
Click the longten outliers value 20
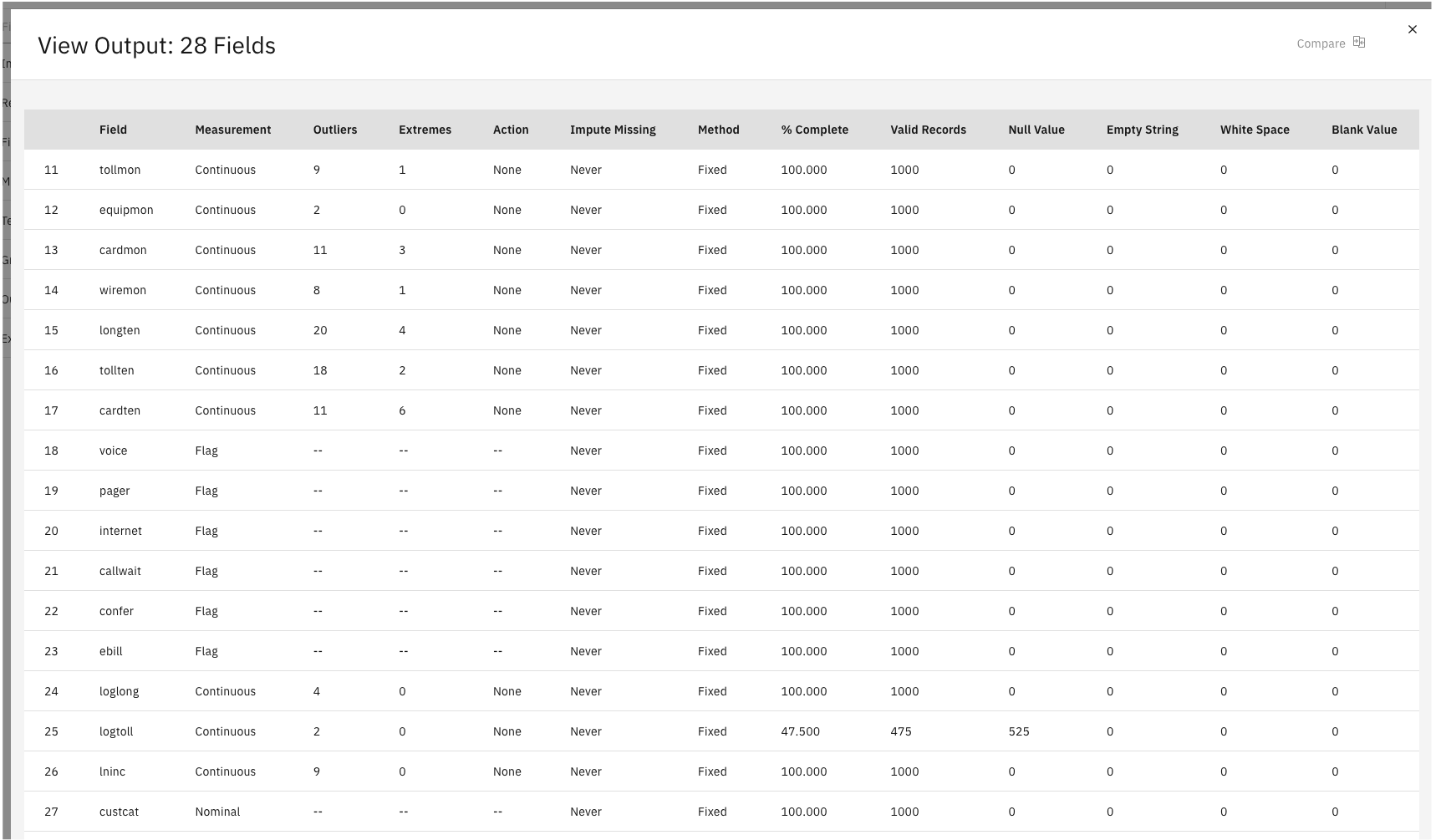pyautogui.click(x=320, y=330)
